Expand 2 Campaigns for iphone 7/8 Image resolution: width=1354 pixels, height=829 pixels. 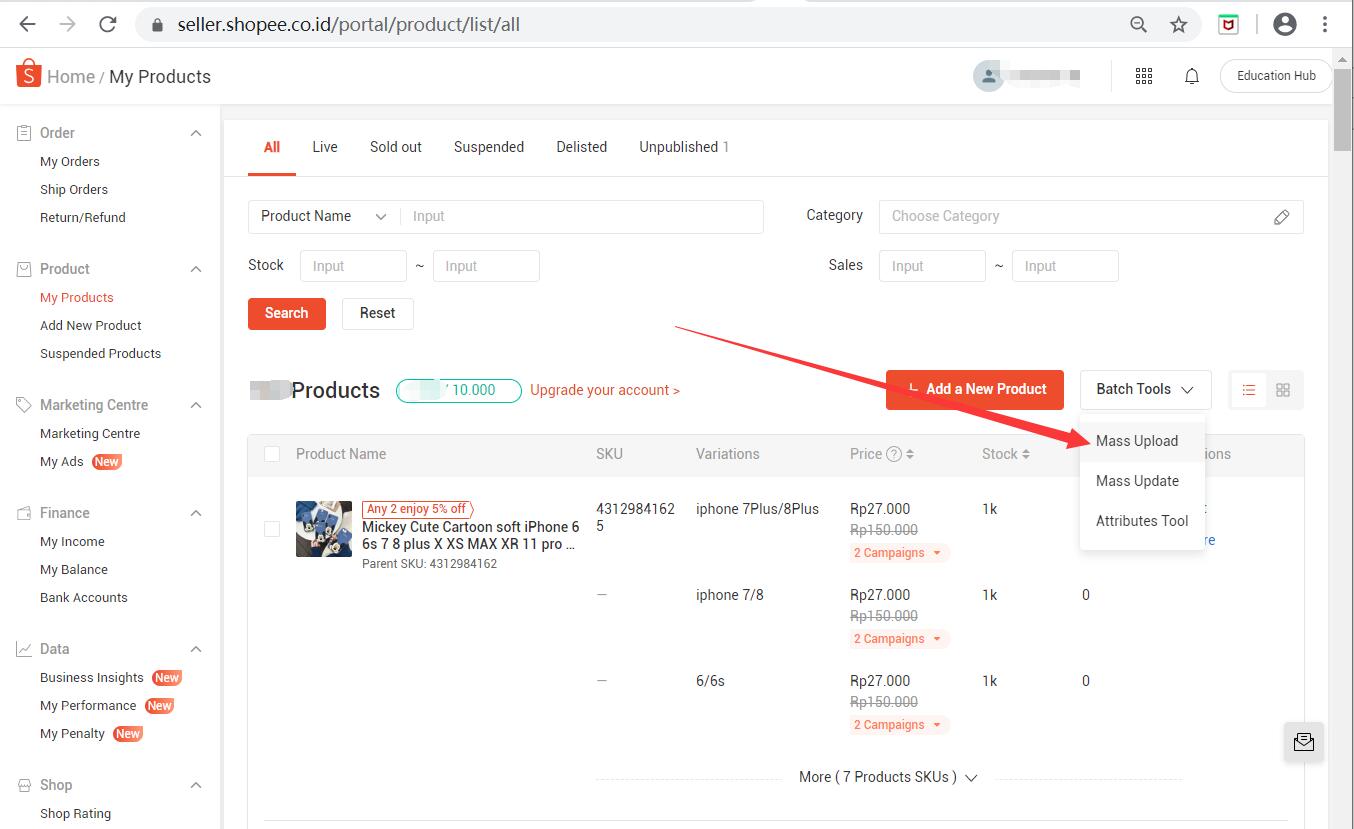[898, 639]
